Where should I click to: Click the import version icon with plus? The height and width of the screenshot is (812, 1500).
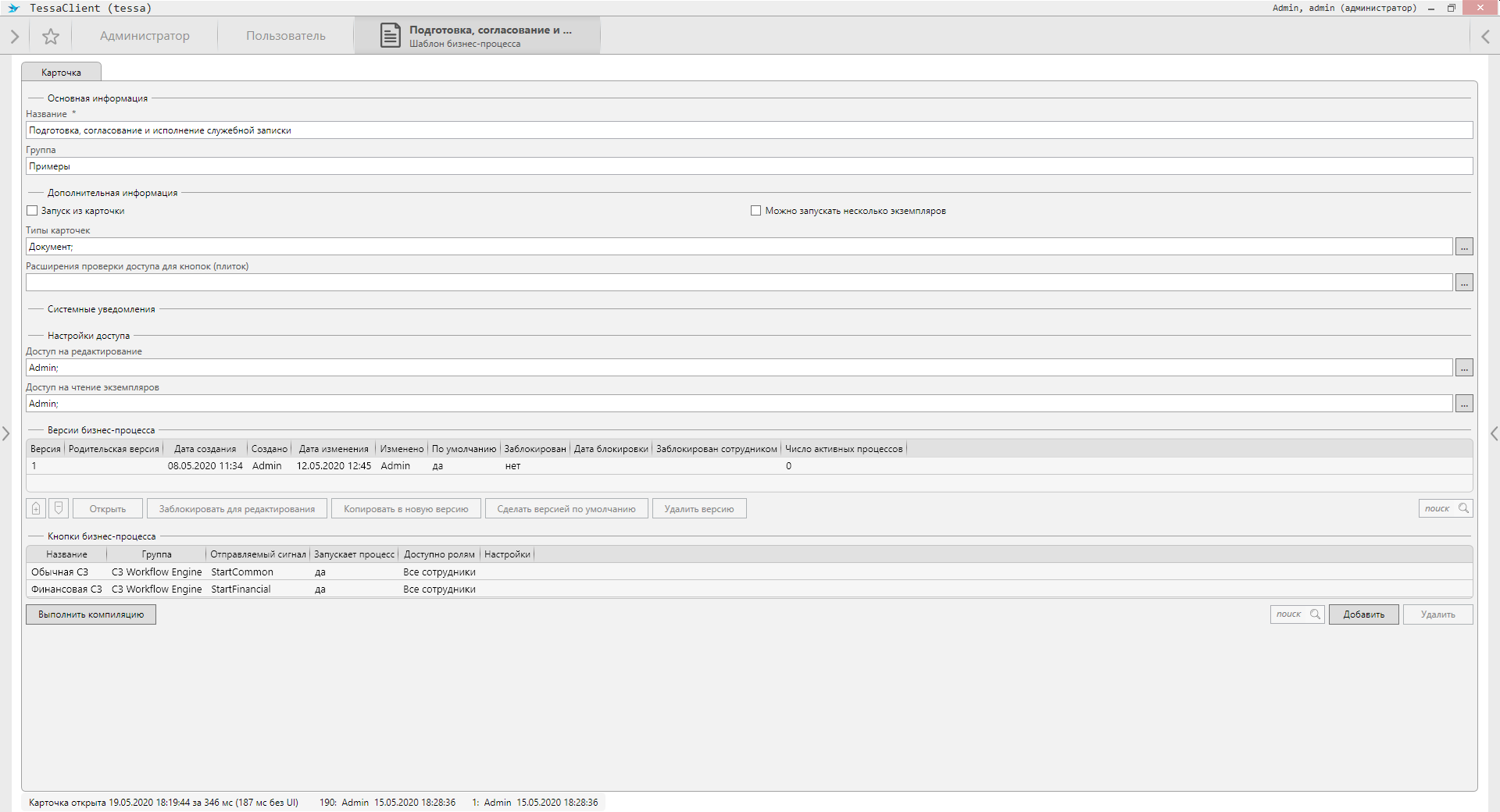(36, 508)
